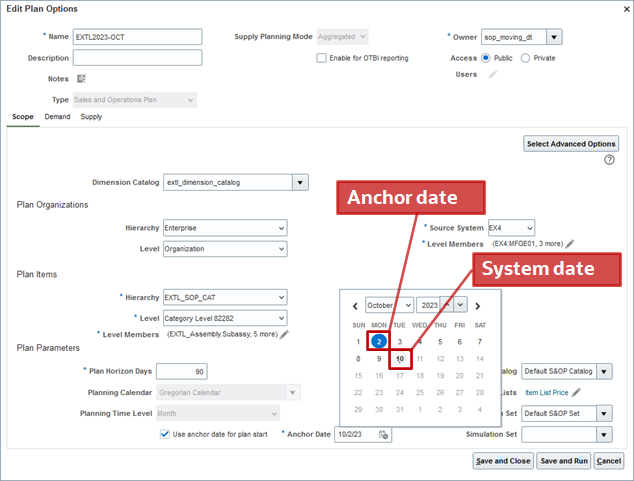Select Public access radio button
The width and height of the screenshot is (634, 481).
(x=486, y=58)
